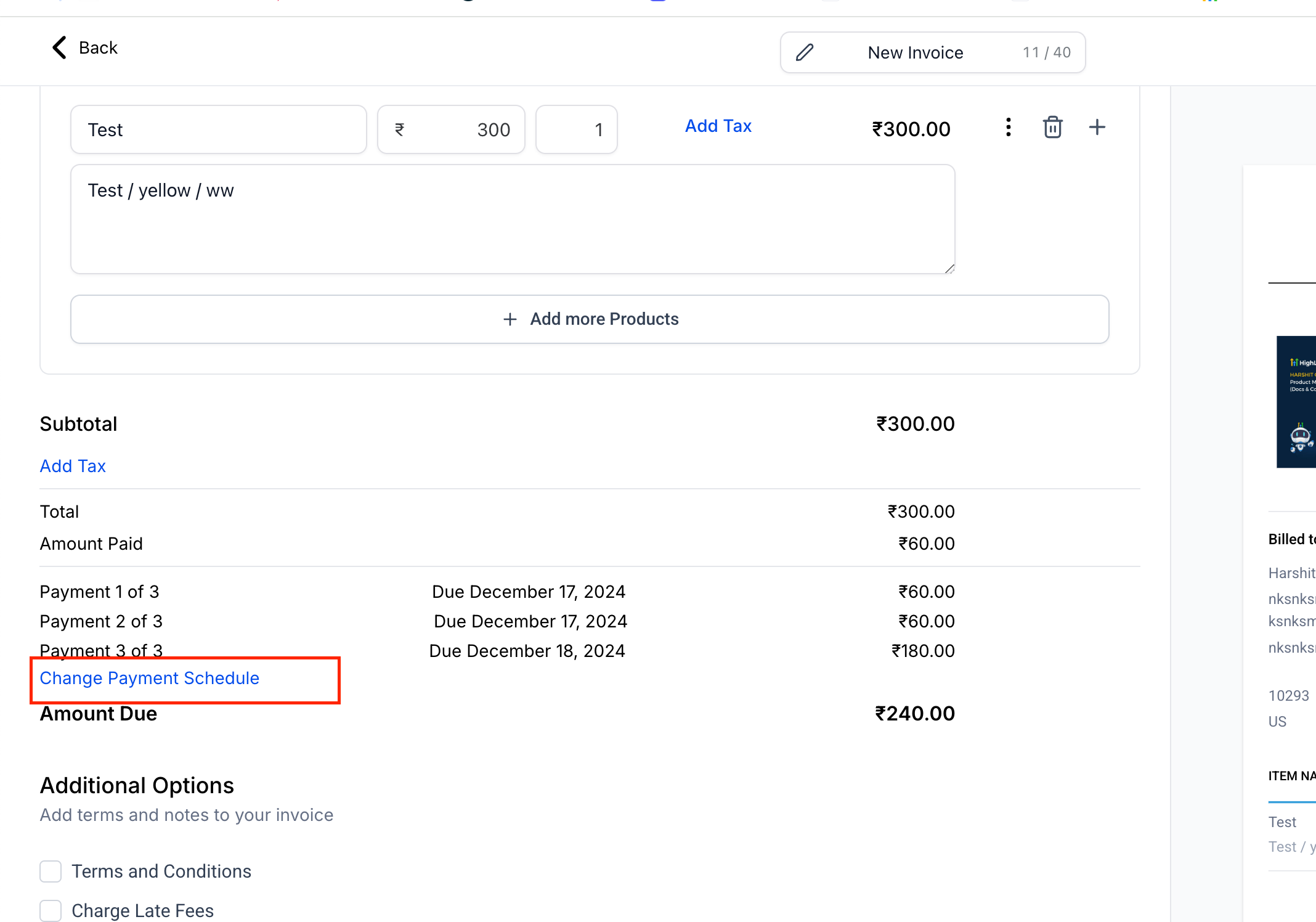Image resolution: width=1316 pixels, height=922 pixels.
Task: Click the plus icon in Add more Products
Action: pyautogui.click(x=510, y=319)
